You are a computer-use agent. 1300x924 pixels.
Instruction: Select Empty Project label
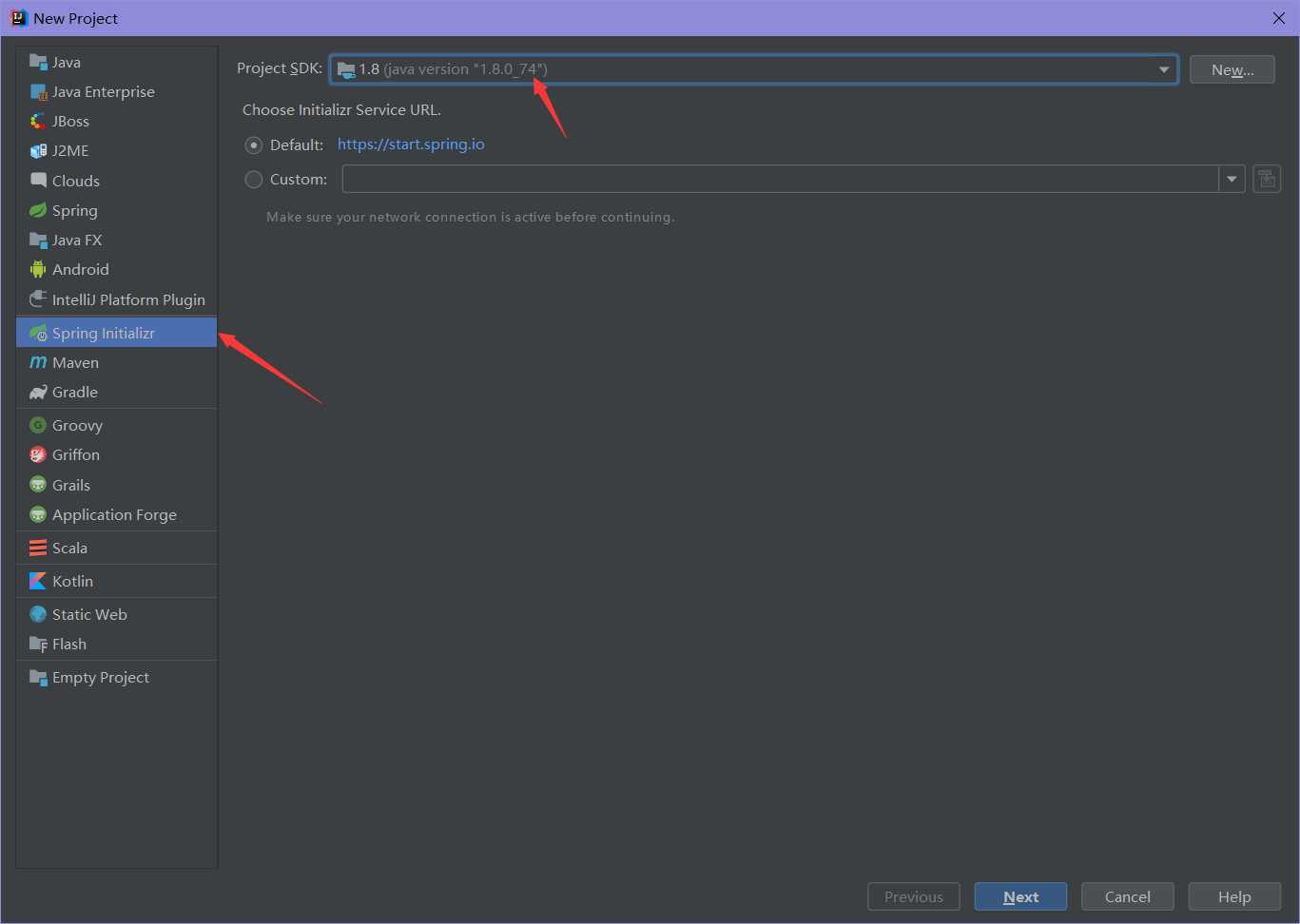pos(101,677)
